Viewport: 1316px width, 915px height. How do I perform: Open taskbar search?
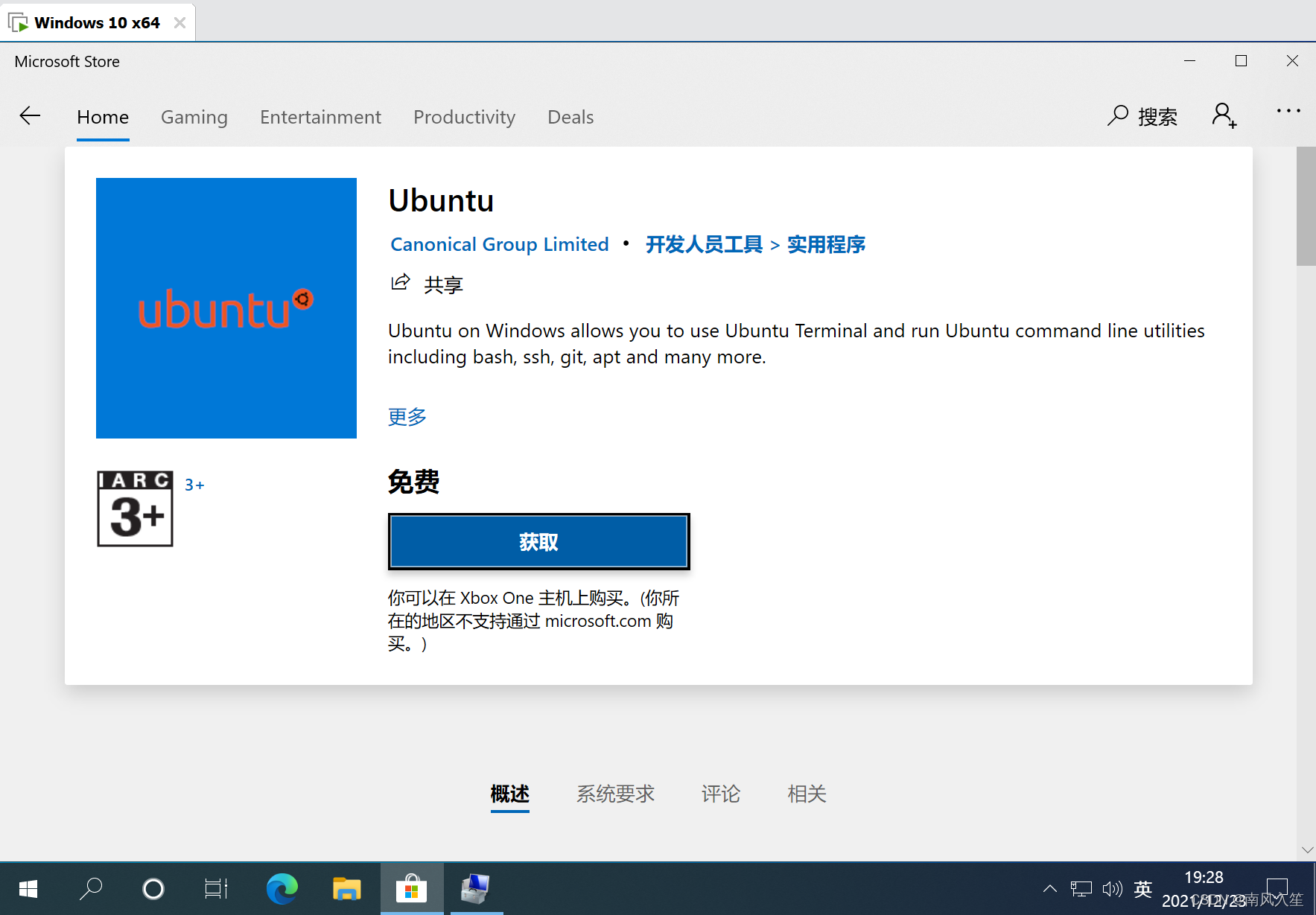point(91,889)
